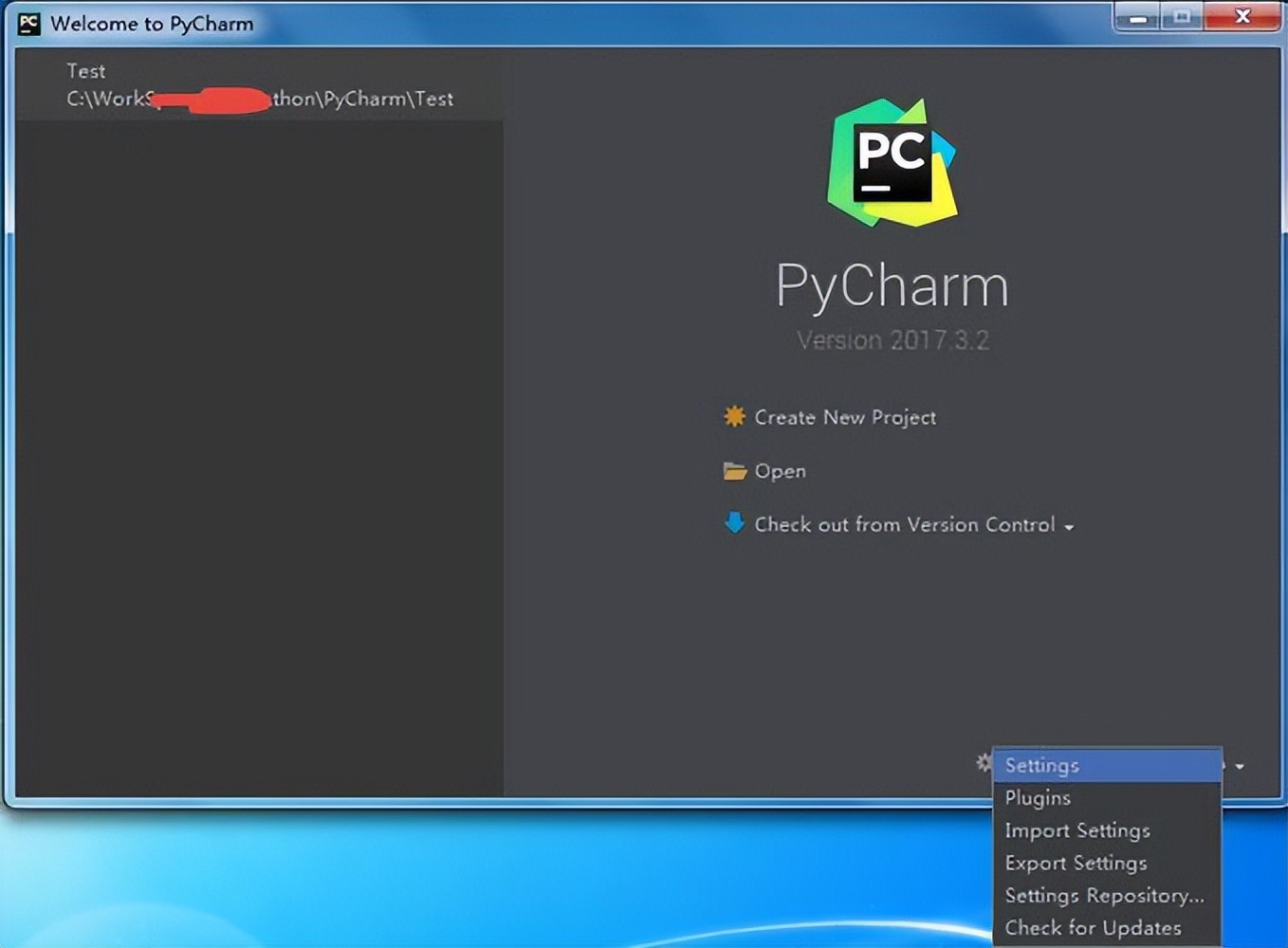Click the large PyCharm PC logo
The height and width of the screenshot is (948, 1288).
point(892,162)
